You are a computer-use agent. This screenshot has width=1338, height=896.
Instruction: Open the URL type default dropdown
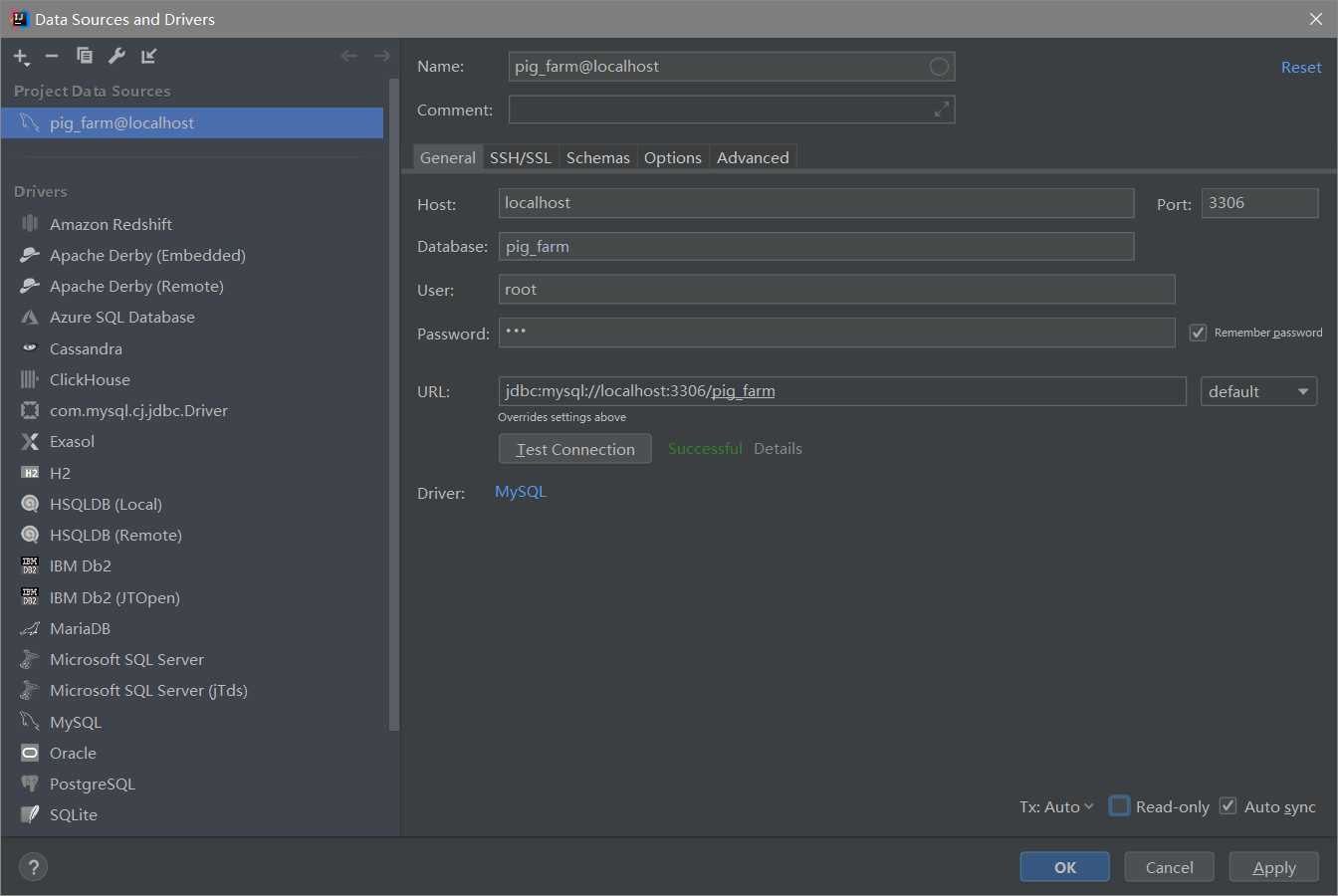coord(1258,391)
